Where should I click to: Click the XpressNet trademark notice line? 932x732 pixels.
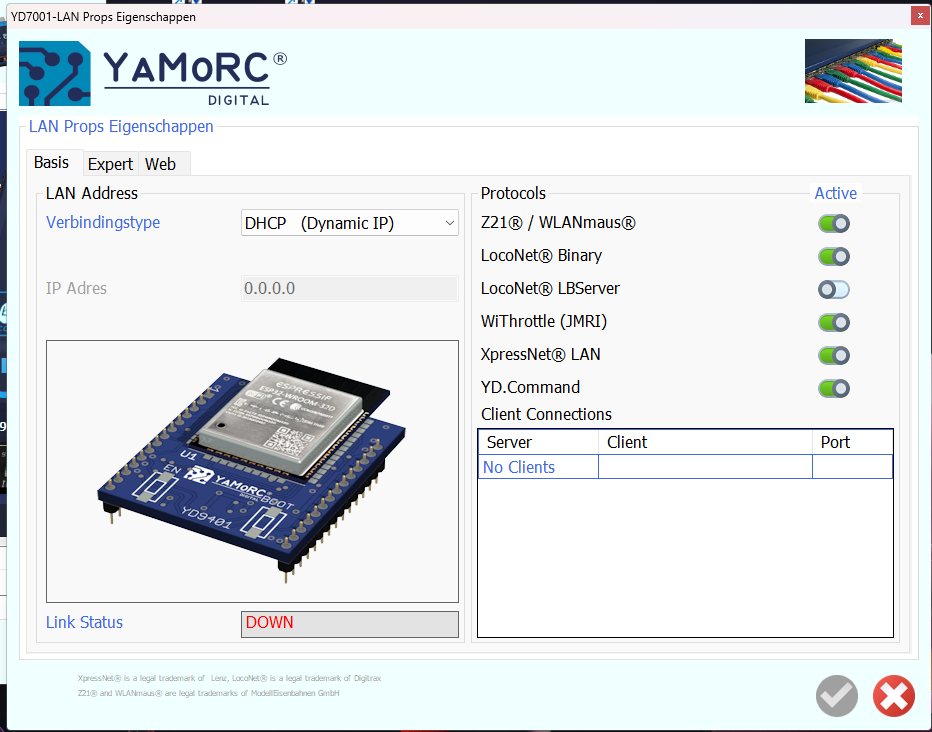pyautogui.click(x=229, y=678)
